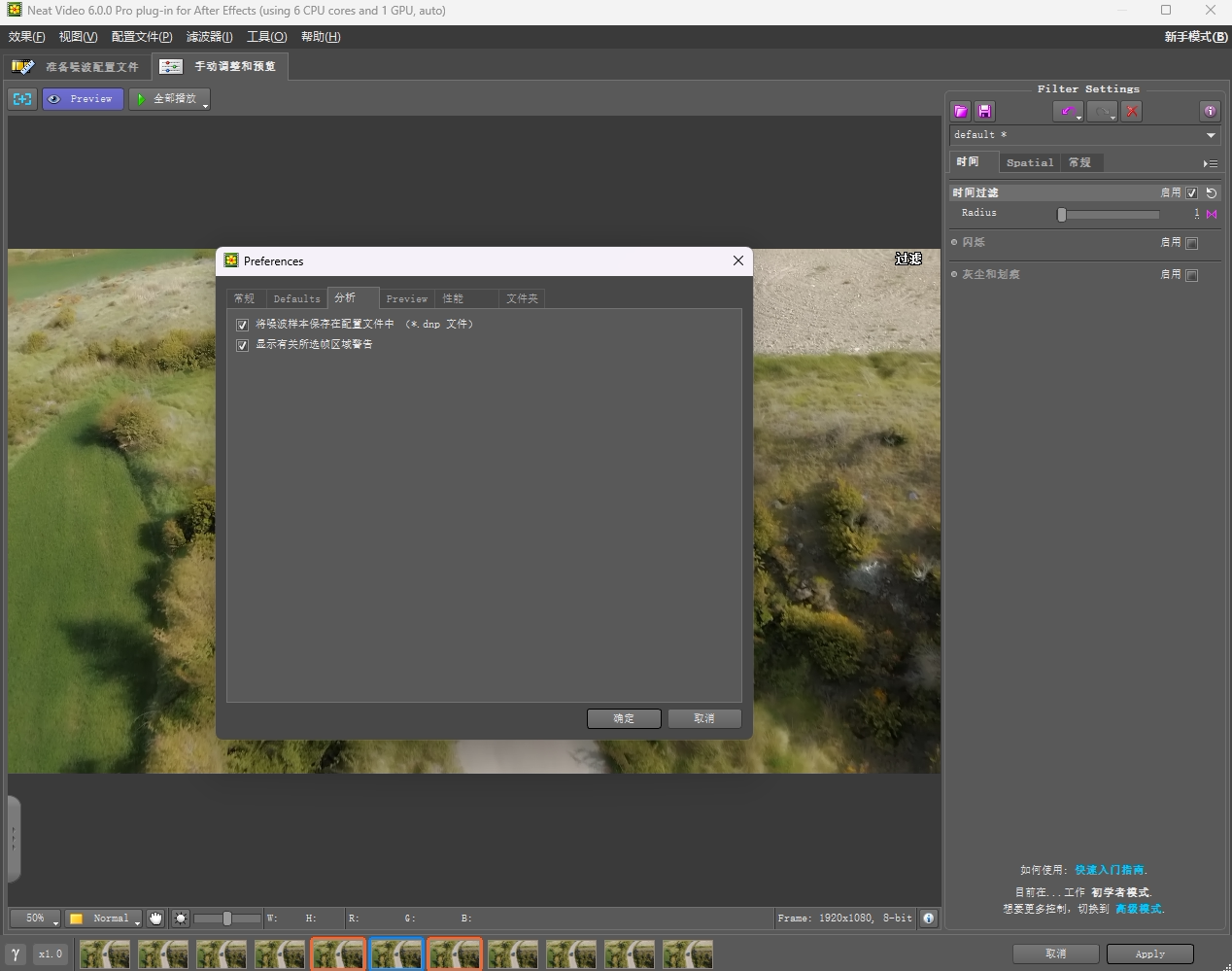Open the filter tabs options menu icon
1232x971 pixels.
1210,163
